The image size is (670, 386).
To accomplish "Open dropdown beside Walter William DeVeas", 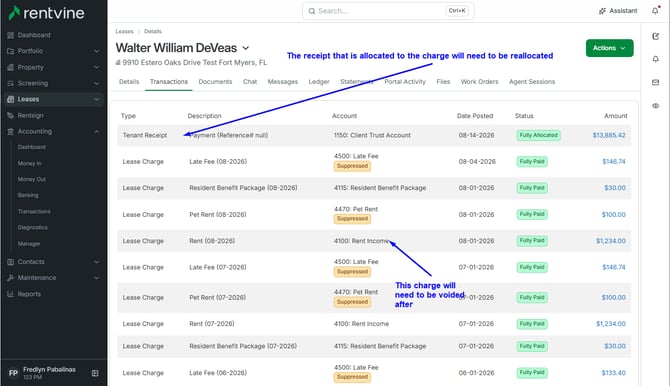I will (x=246, y=48).
